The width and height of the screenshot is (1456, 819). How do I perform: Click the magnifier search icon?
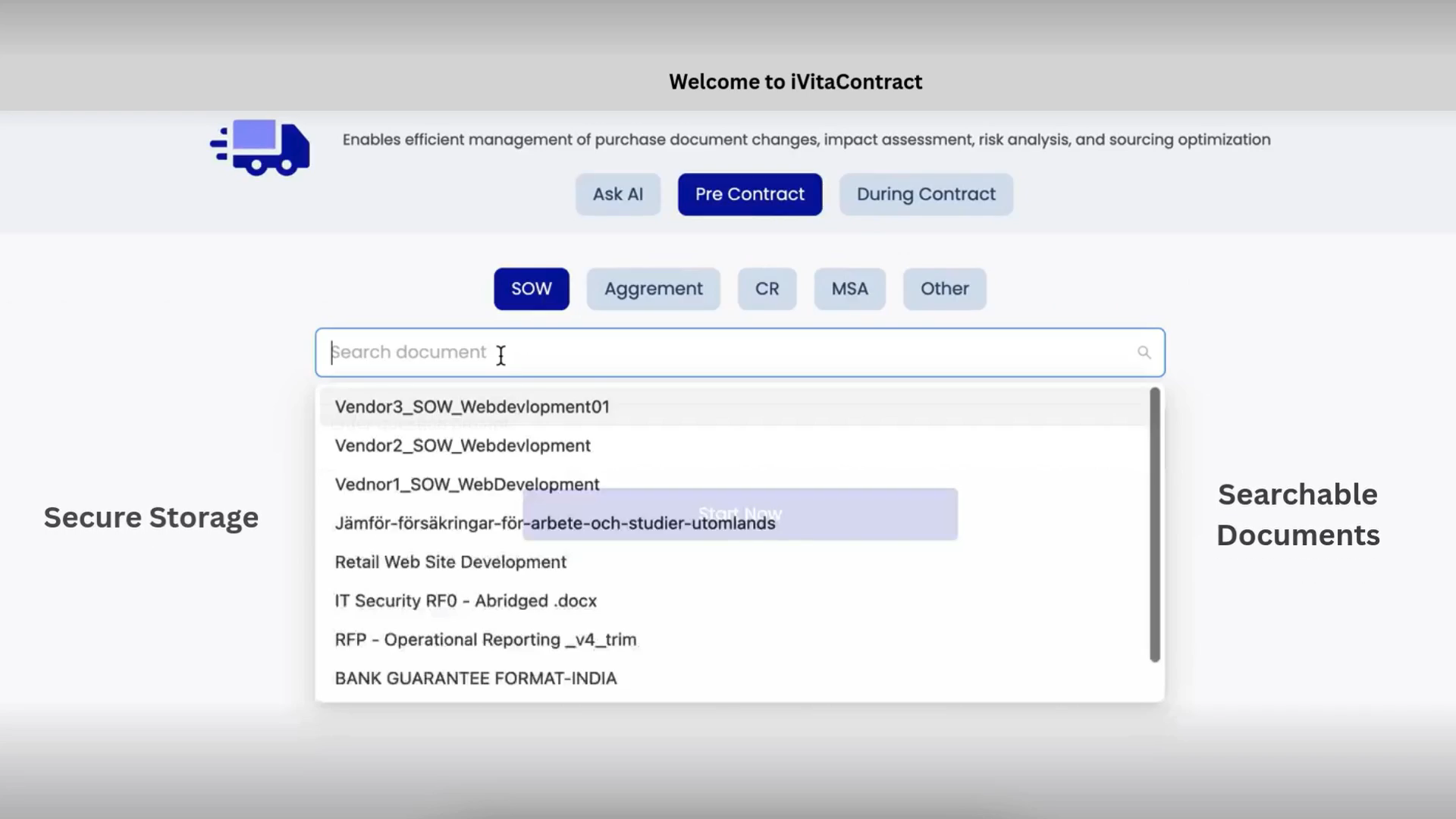(1144, 353)
